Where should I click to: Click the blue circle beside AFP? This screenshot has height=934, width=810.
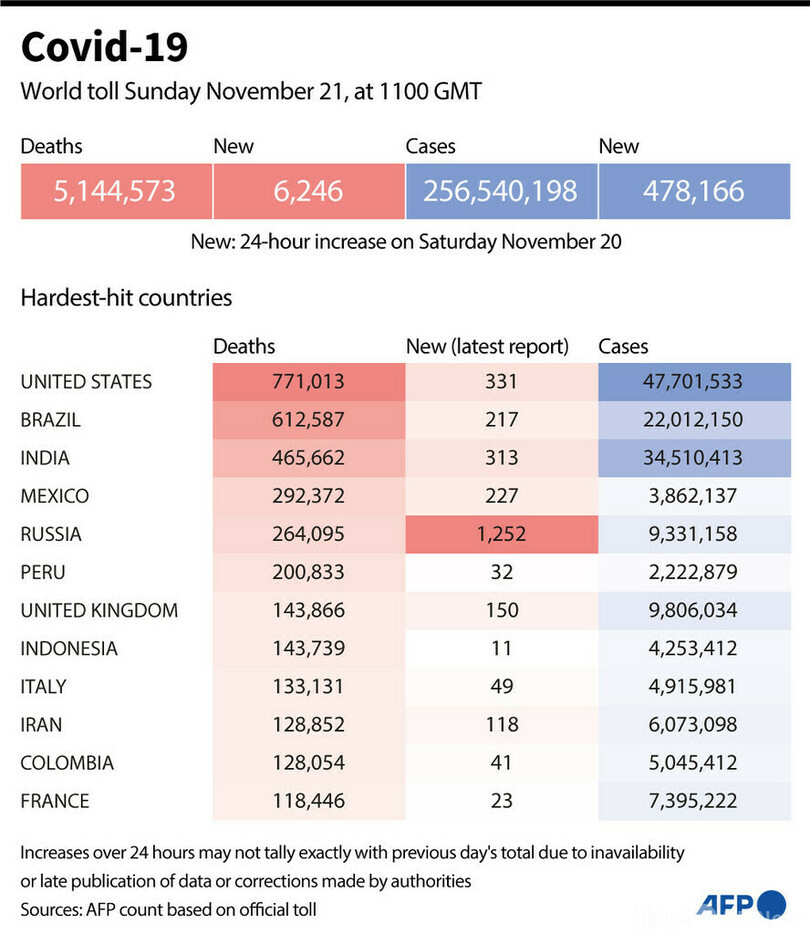point(772,904)
